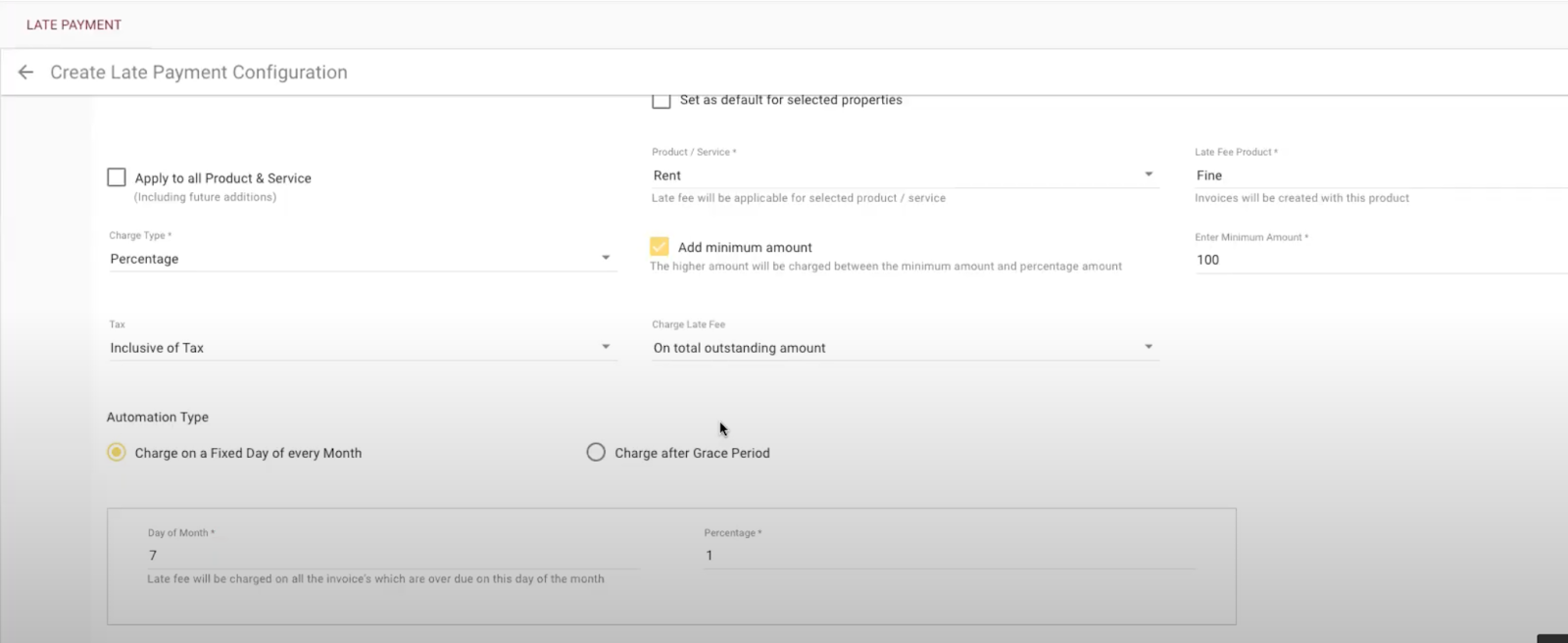Click the back arrow beside the page title
The image size is (1568, 643).
click(26, 73)
